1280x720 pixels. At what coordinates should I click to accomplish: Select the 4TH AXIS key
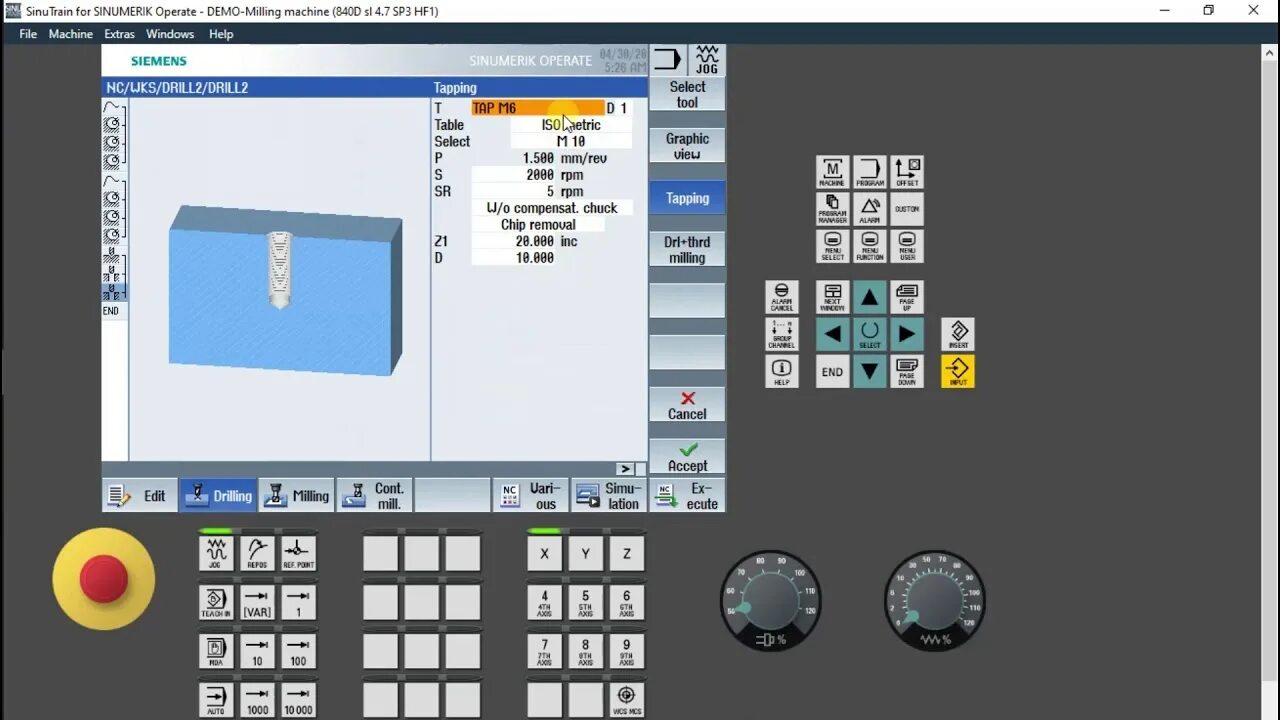pos(544,602)
